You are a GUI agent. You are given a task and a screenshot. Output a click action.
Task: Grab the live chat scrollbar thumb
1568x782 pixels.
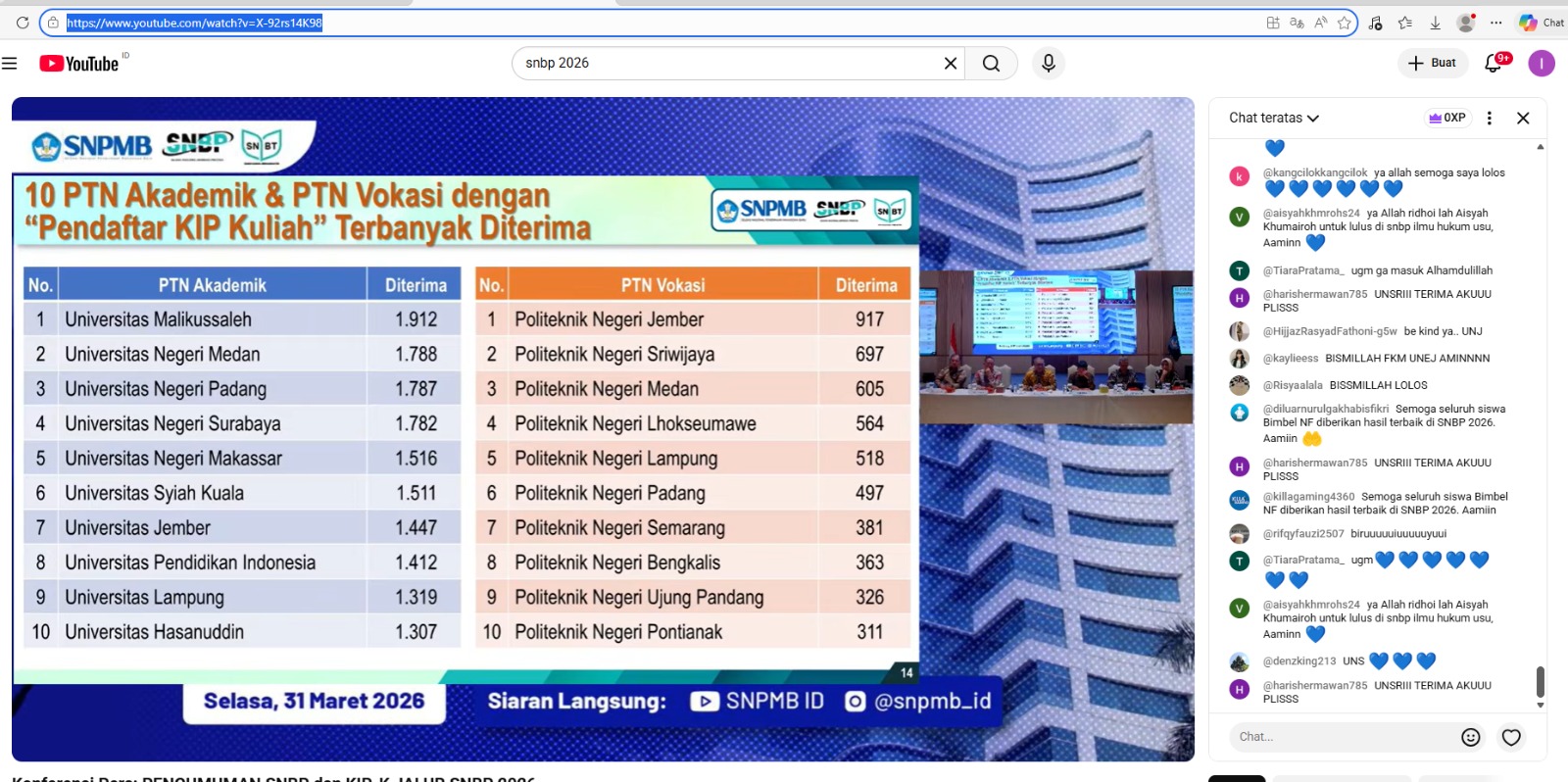click(x=1540, y=681)
